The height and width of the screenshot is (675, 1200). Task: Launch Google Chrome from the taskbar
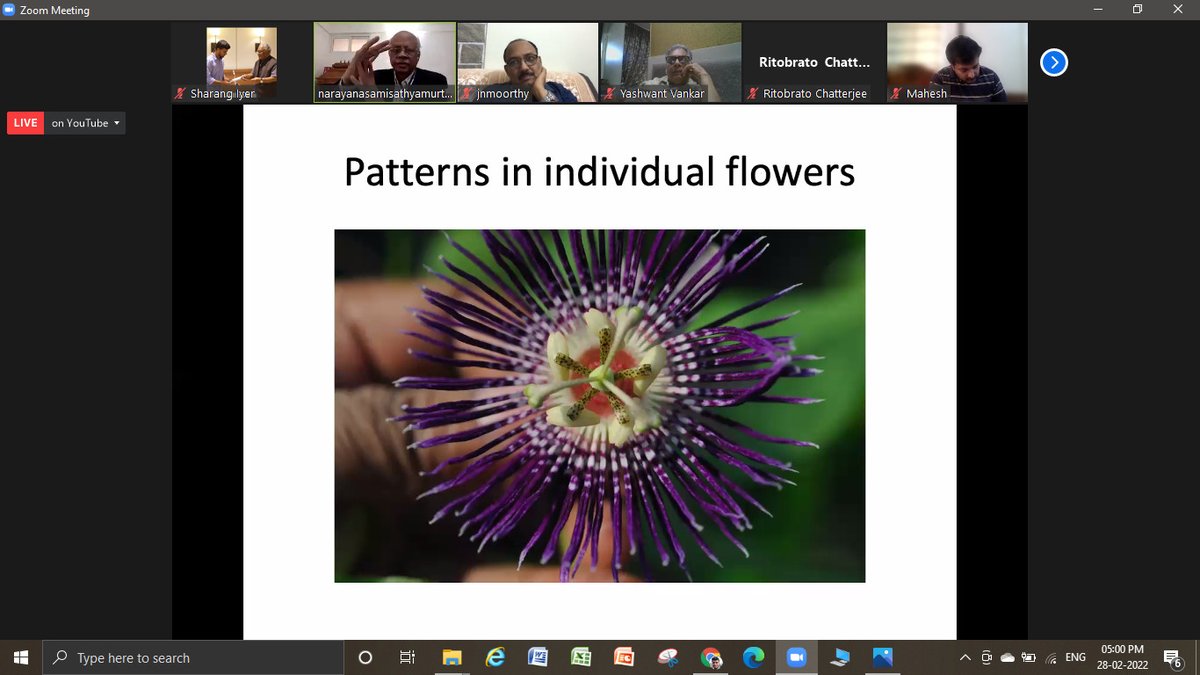711,657
